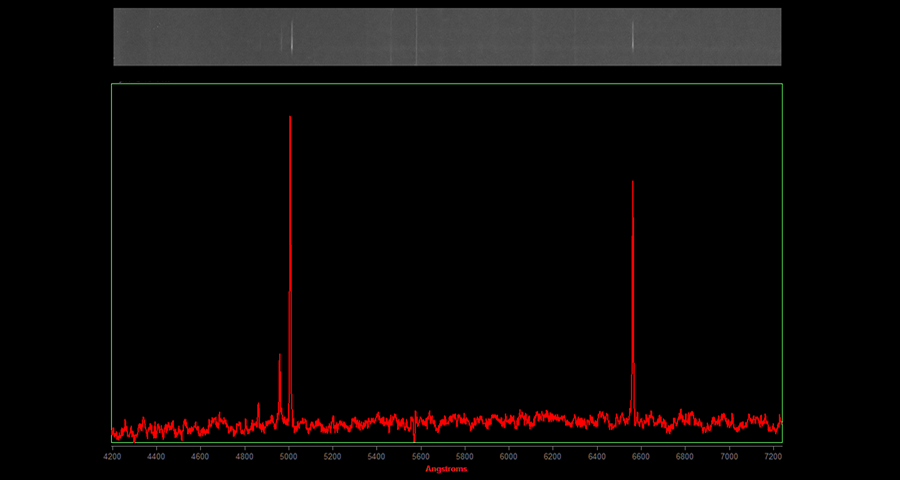This screenshot has height=480, width=900.
Task: Click the downward dip near 5570 Angstroms
Action: [x=414, y=438]
